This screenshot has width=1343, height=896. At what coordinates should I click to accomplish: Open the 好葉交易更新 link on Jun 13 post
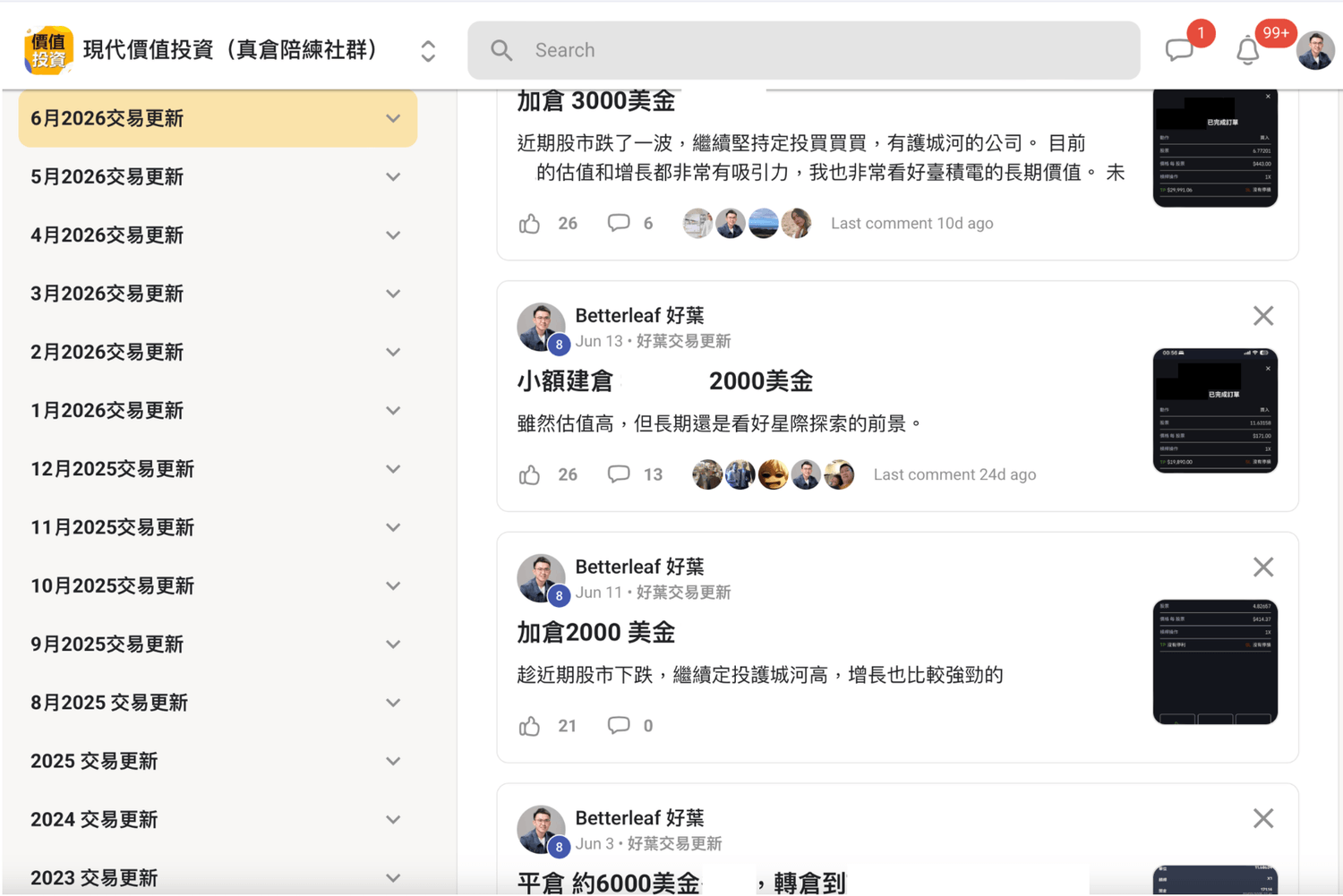coord(683,341)
